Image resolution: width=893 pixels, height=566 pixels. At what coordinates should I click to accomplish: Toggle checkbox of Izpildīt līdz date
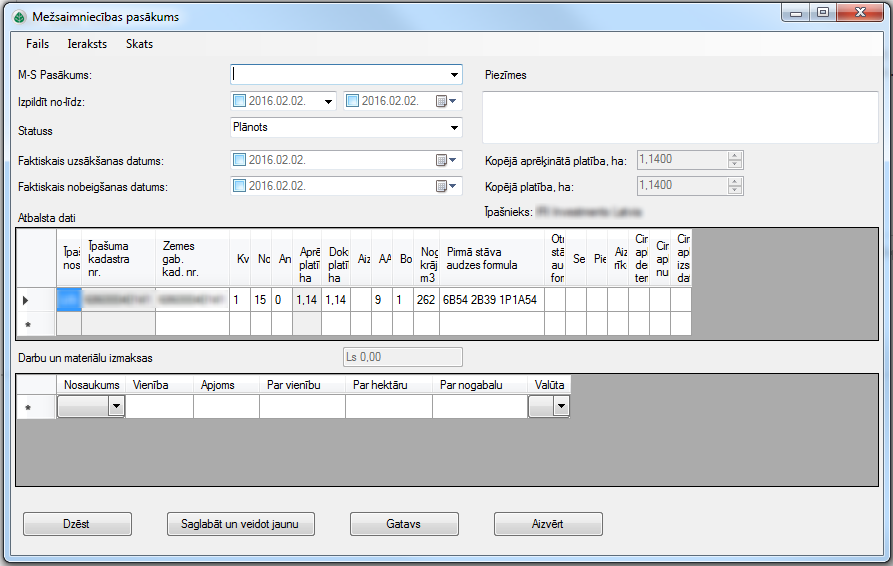coord(353,101)
